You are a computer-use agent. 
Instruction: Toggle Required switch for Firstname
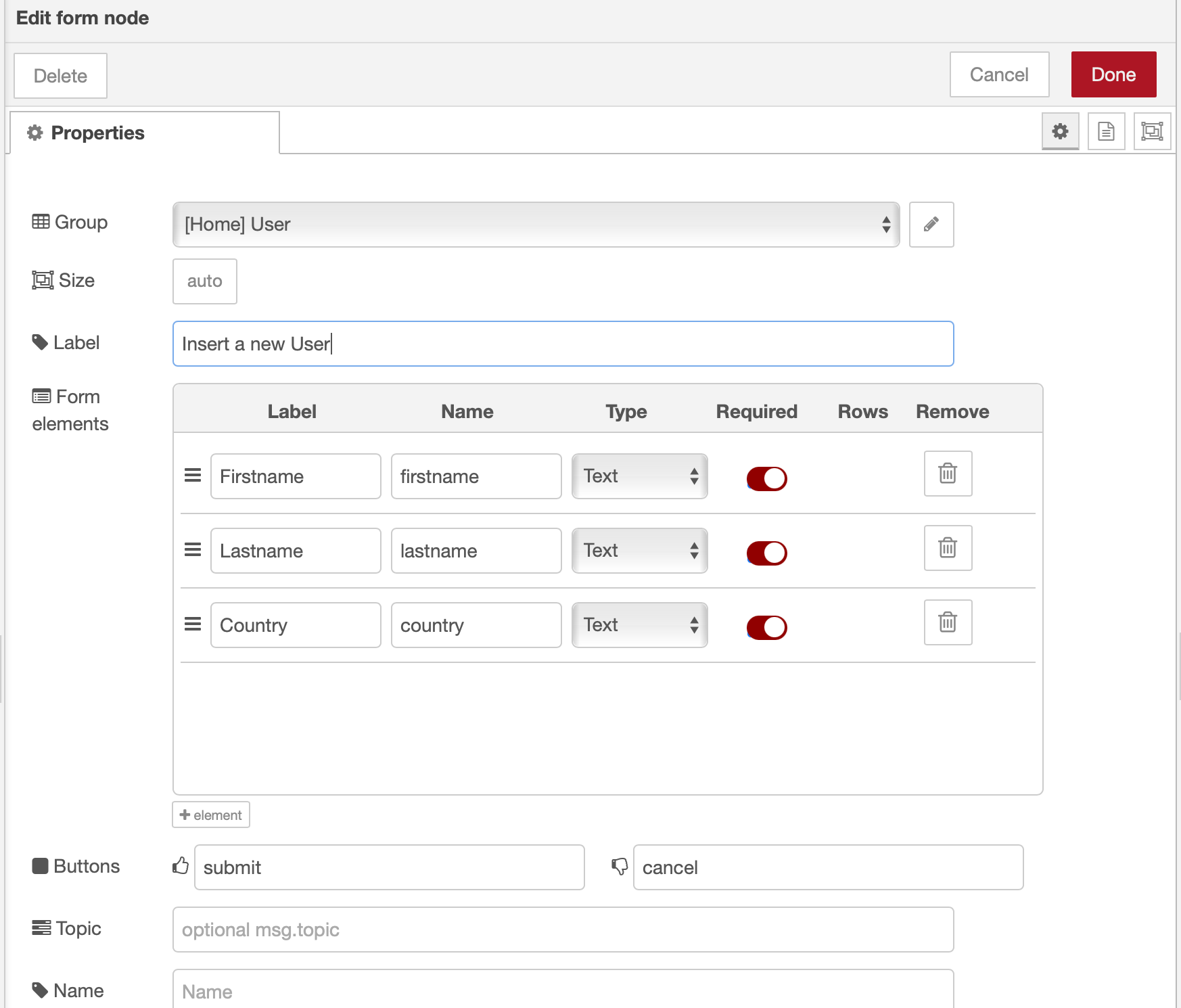tap(766, 478)
